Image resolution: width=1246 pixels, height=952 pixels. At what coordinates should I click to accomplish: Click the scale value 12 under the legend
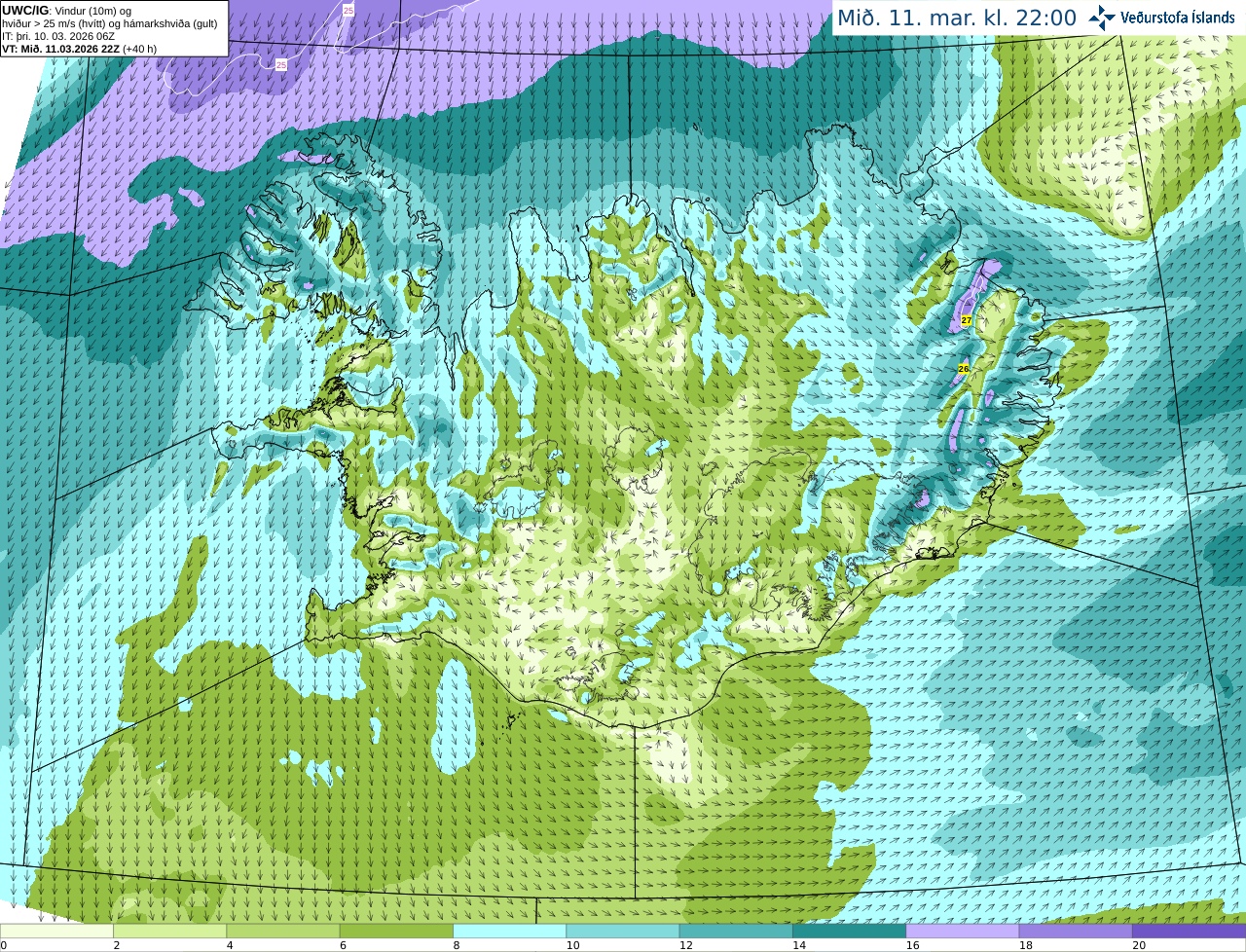(x=685, y=945)
